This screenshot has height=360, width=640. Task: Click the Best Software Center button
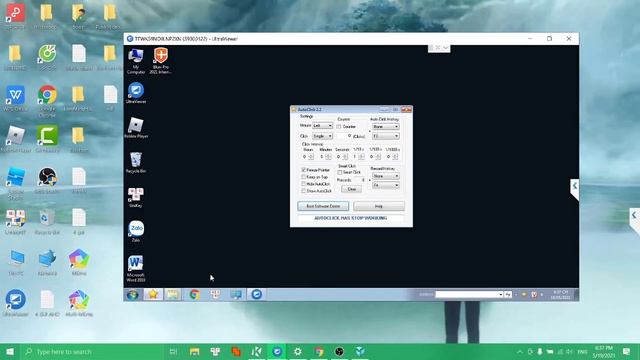[x=323, y=206]
